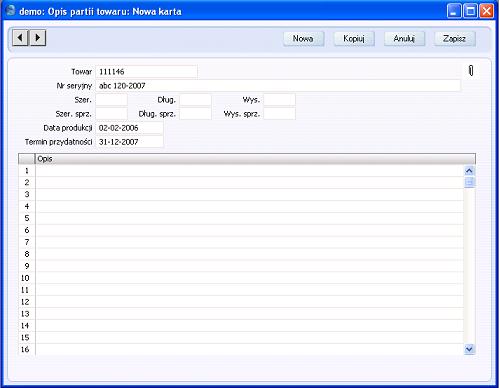The height and width of the screenshot is (388, 499).
Task: Go to next record with right arrow
Action: (x=38, y=37)
